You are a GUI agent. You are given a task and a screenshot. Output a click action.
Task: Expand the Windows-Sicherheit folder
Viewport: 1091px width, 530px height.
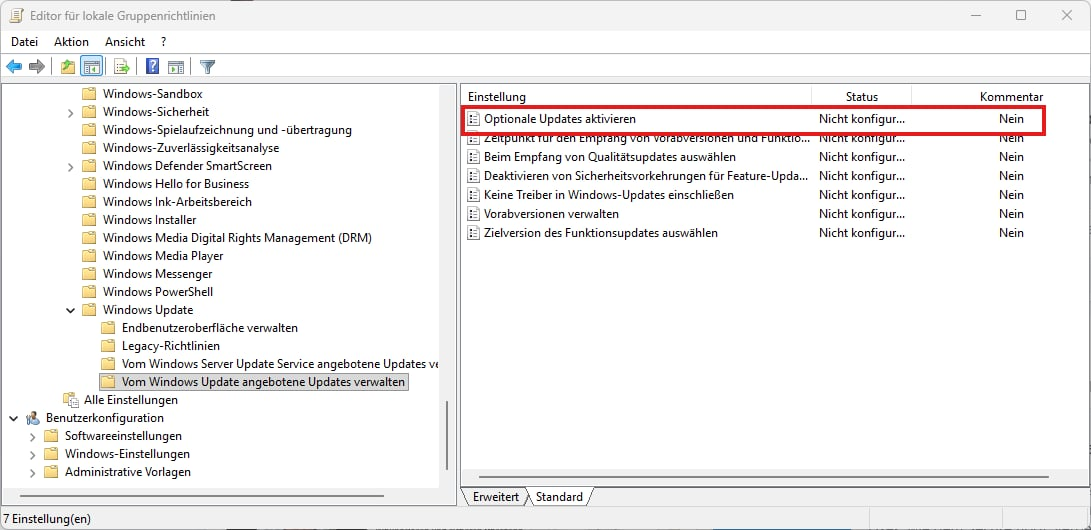71,112
